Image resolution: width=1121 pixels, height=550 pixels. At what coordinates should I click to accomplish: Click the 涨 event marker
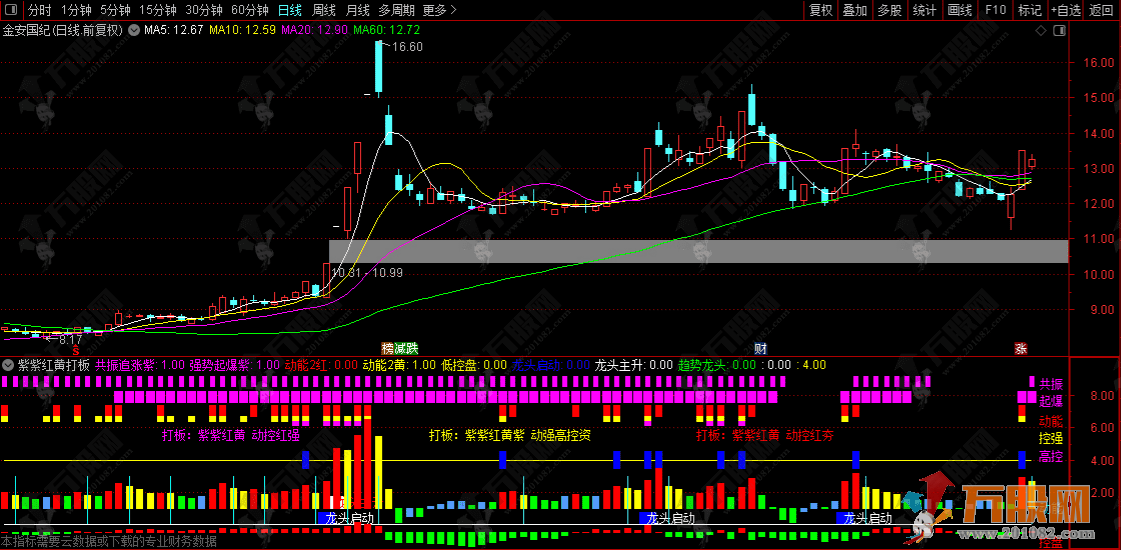[1021, 349]
